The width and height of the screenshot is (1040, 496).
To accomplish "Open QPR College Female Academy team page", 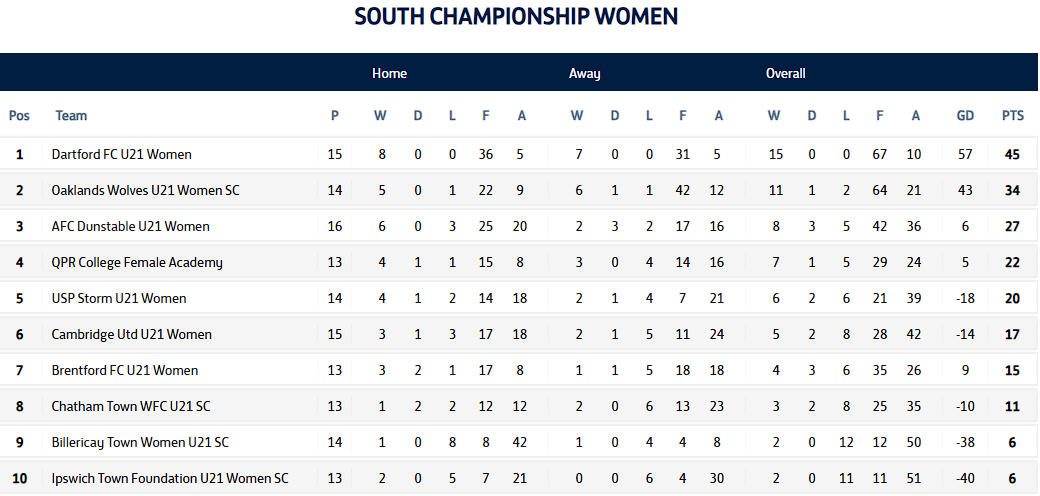I will pos(137,262).
